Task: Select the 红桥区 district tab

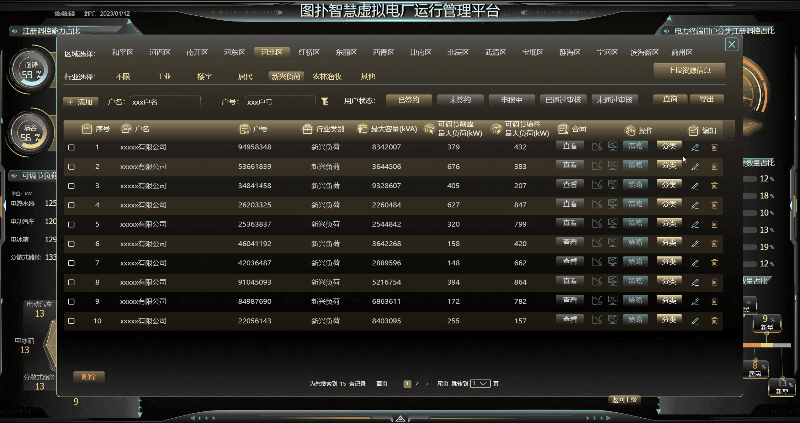Action: tap(309, 52)
